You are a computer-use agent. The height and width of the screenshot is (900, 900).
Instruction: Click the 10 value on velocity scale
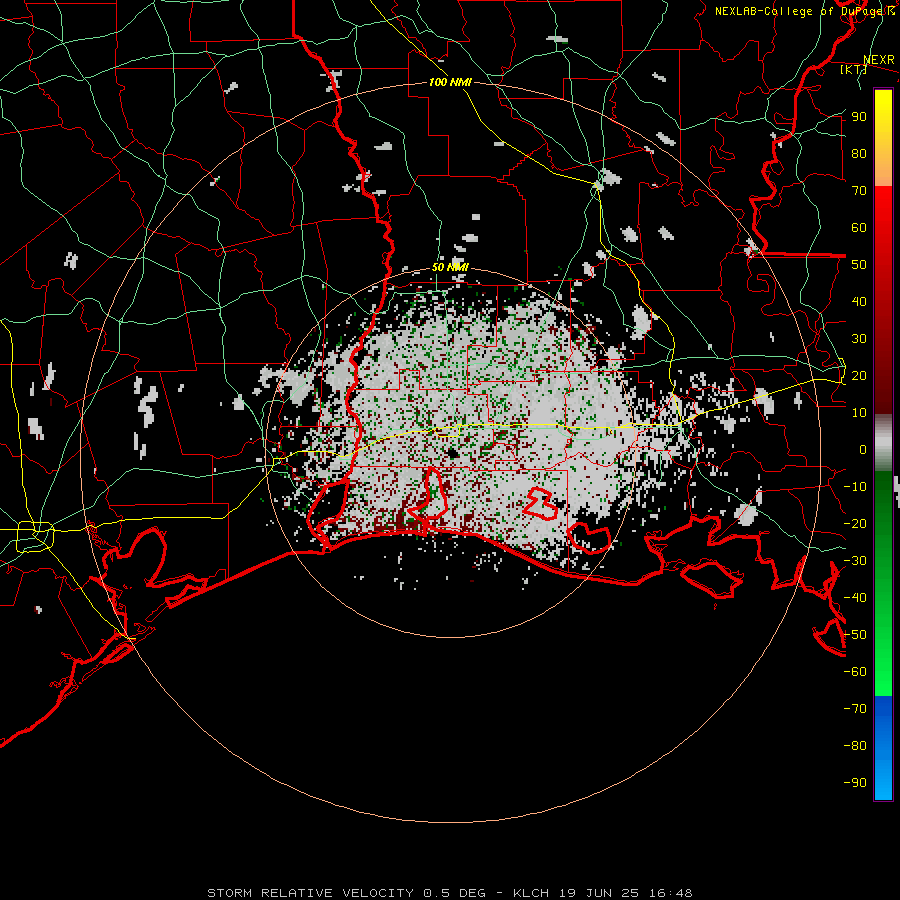click(x=859, y=413)
